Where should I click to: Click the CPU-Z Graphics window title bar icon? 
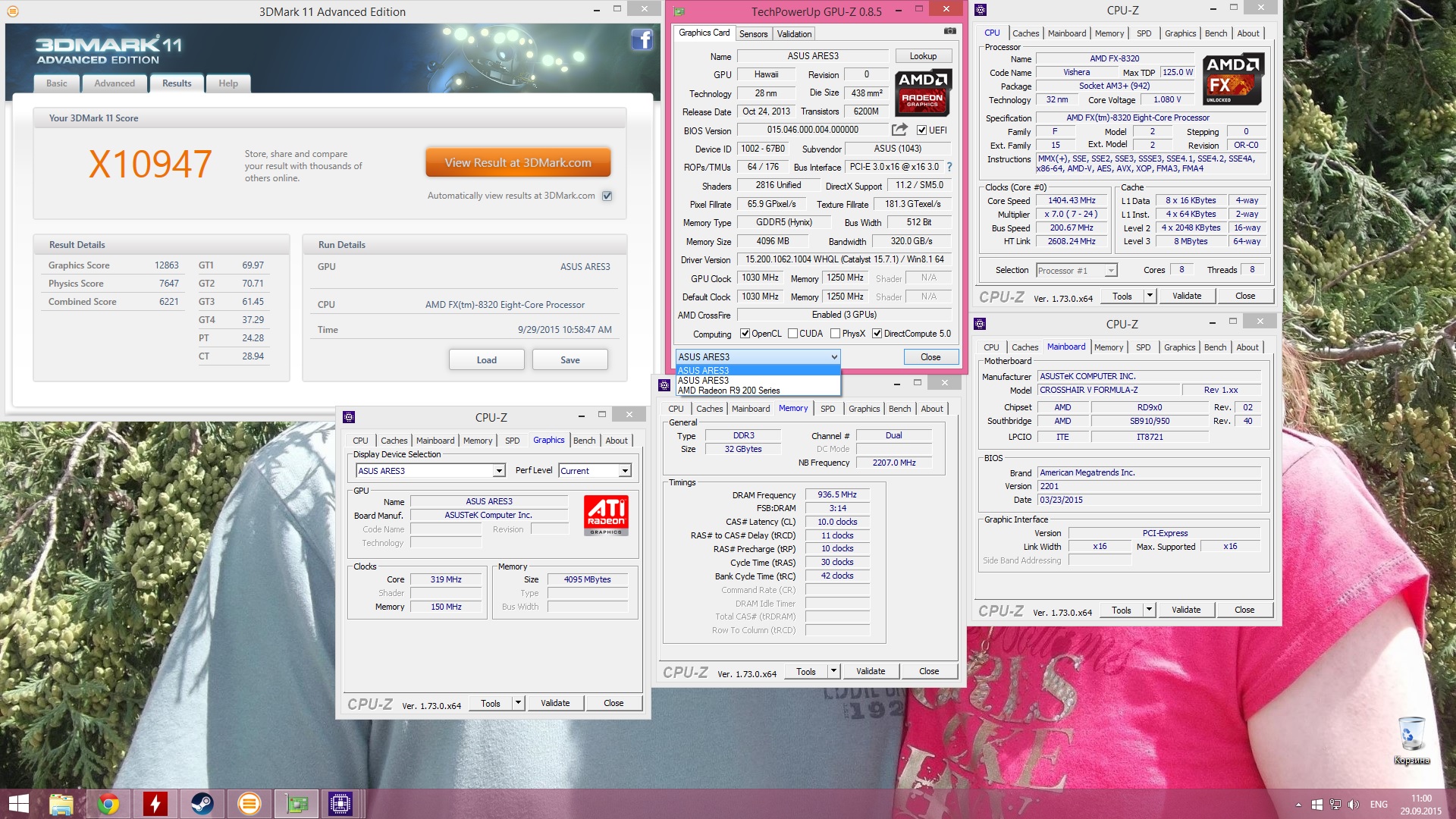[349, 417]
